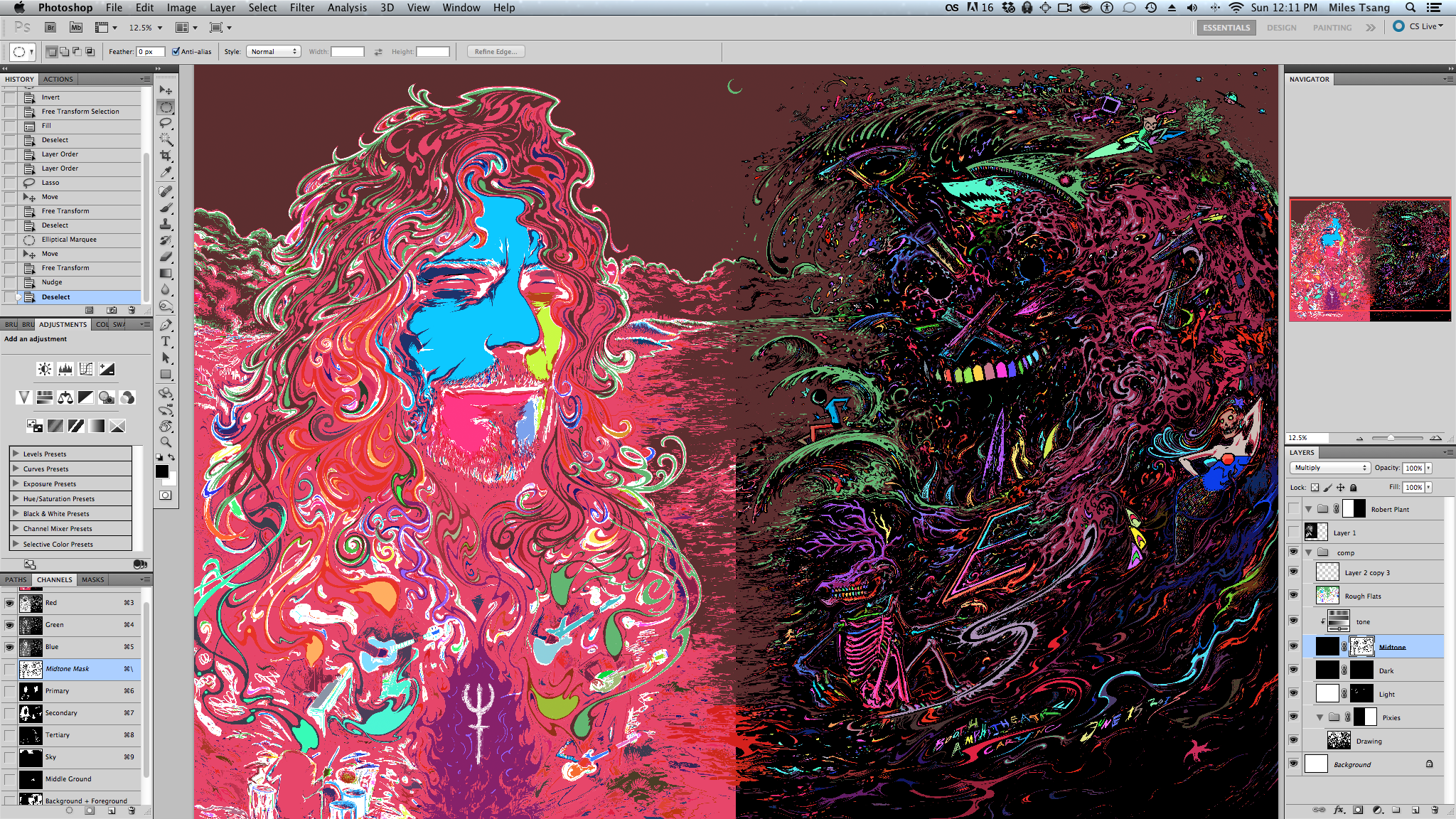Toggle the Anti-alias checkbox
1456x819 pixels.
(176, 51)
